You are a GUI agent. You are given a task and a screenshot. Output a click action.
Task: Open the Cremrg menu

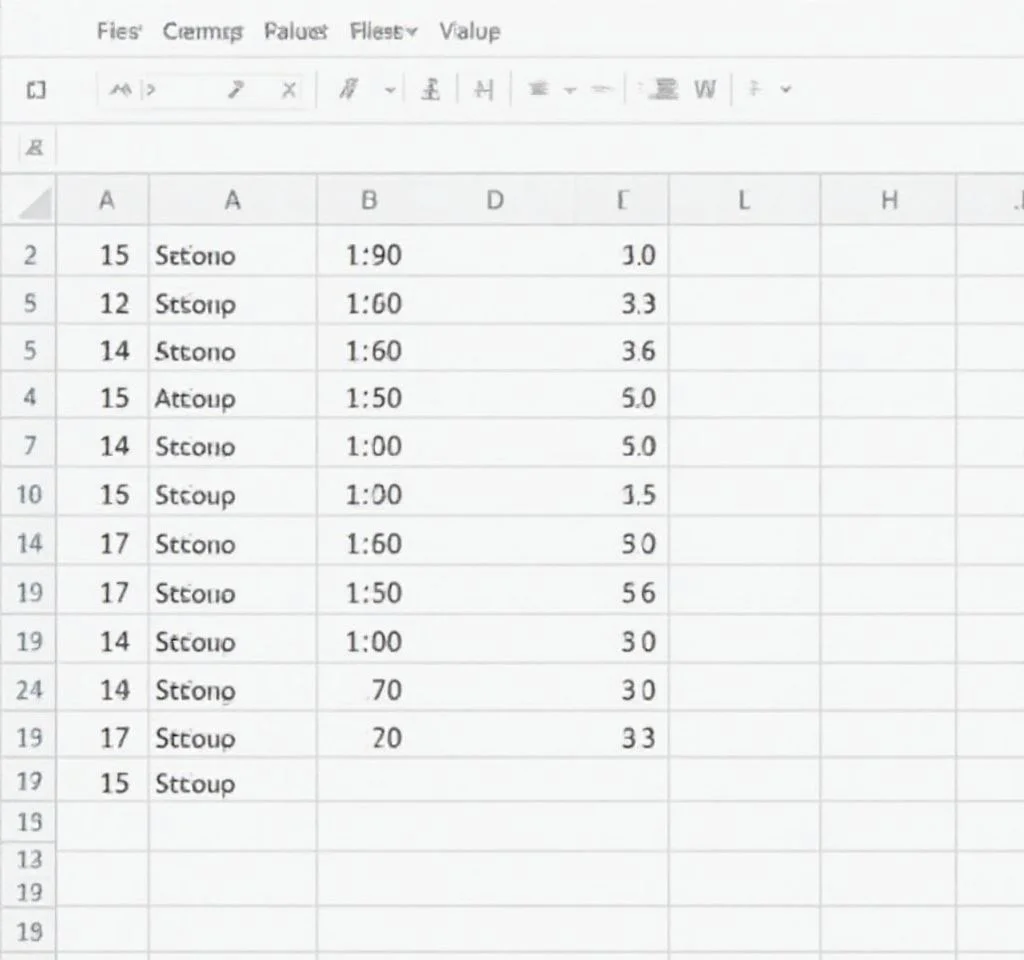[202, 32]
